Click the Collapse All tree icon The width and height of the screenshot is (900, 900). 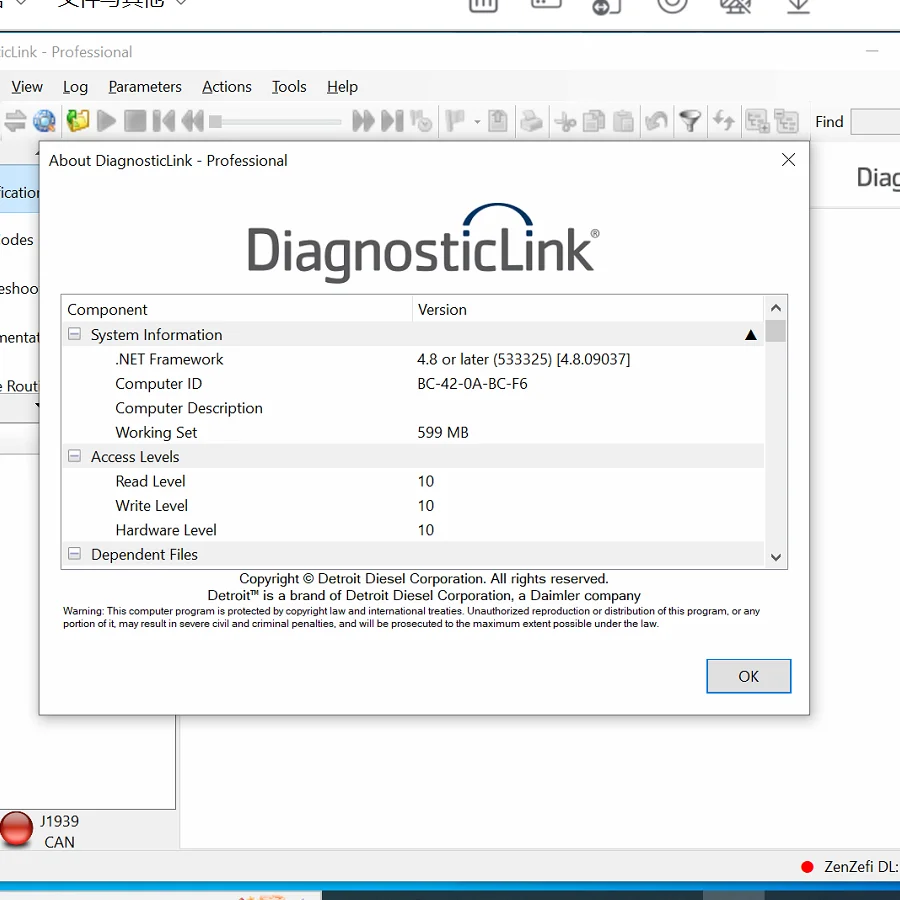(786, 121)
